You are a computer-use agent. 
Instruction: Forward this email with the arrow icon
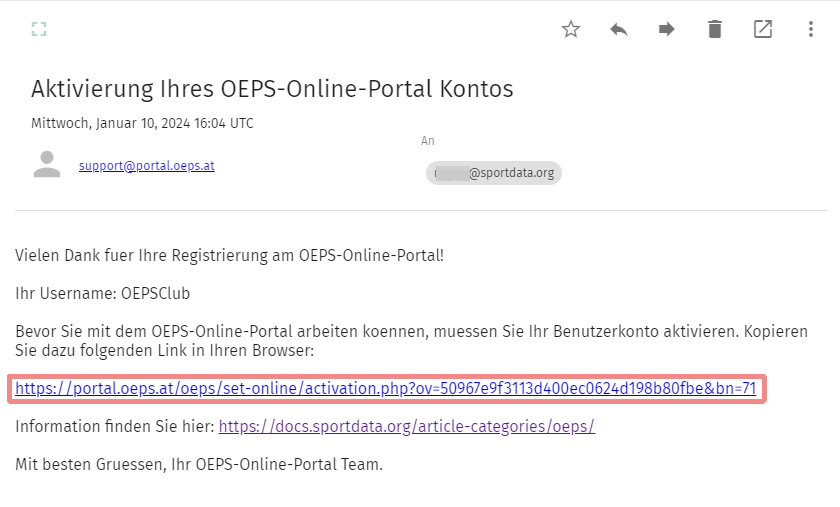(x=667, y=29)
